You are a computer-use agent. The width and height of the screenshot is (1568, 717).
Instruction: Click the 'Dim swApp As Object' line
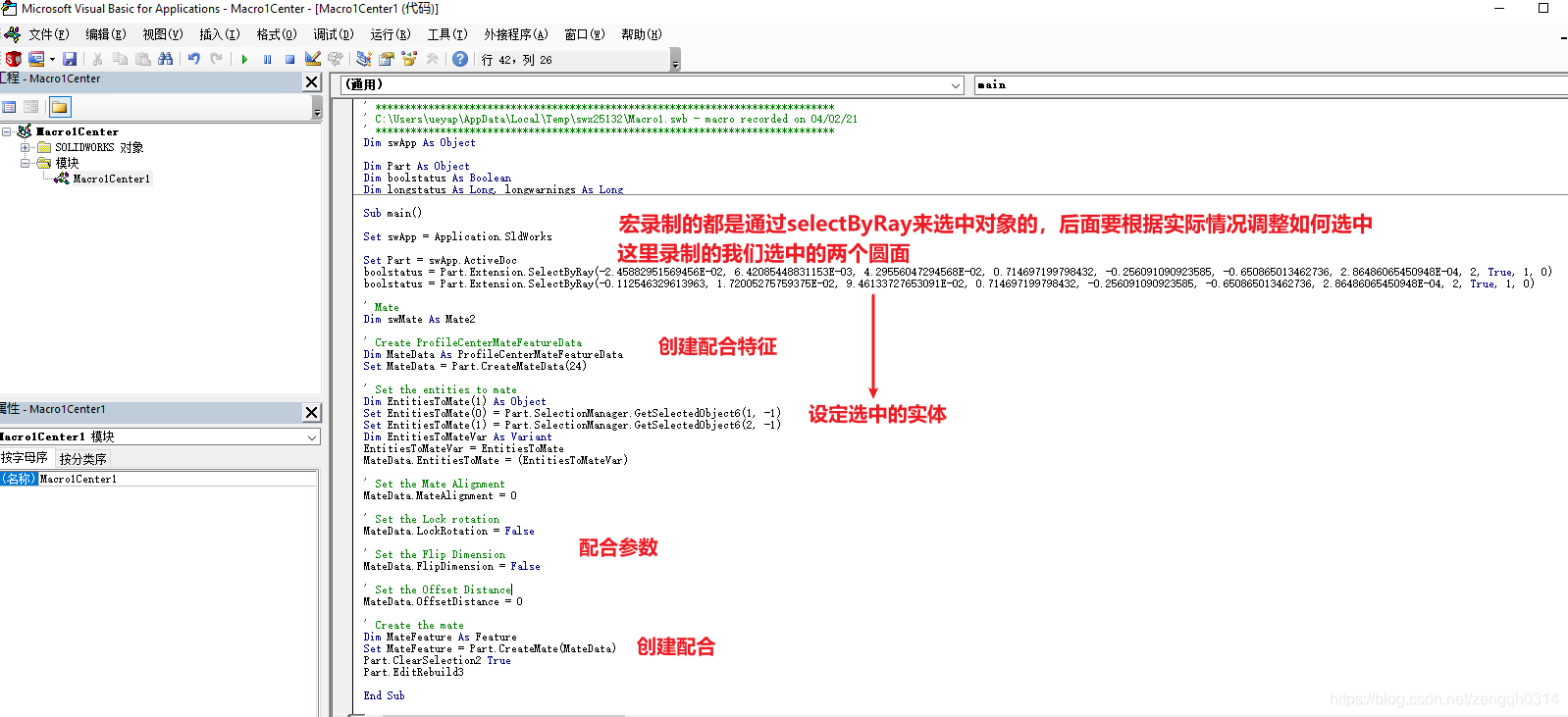pos(419,142)
